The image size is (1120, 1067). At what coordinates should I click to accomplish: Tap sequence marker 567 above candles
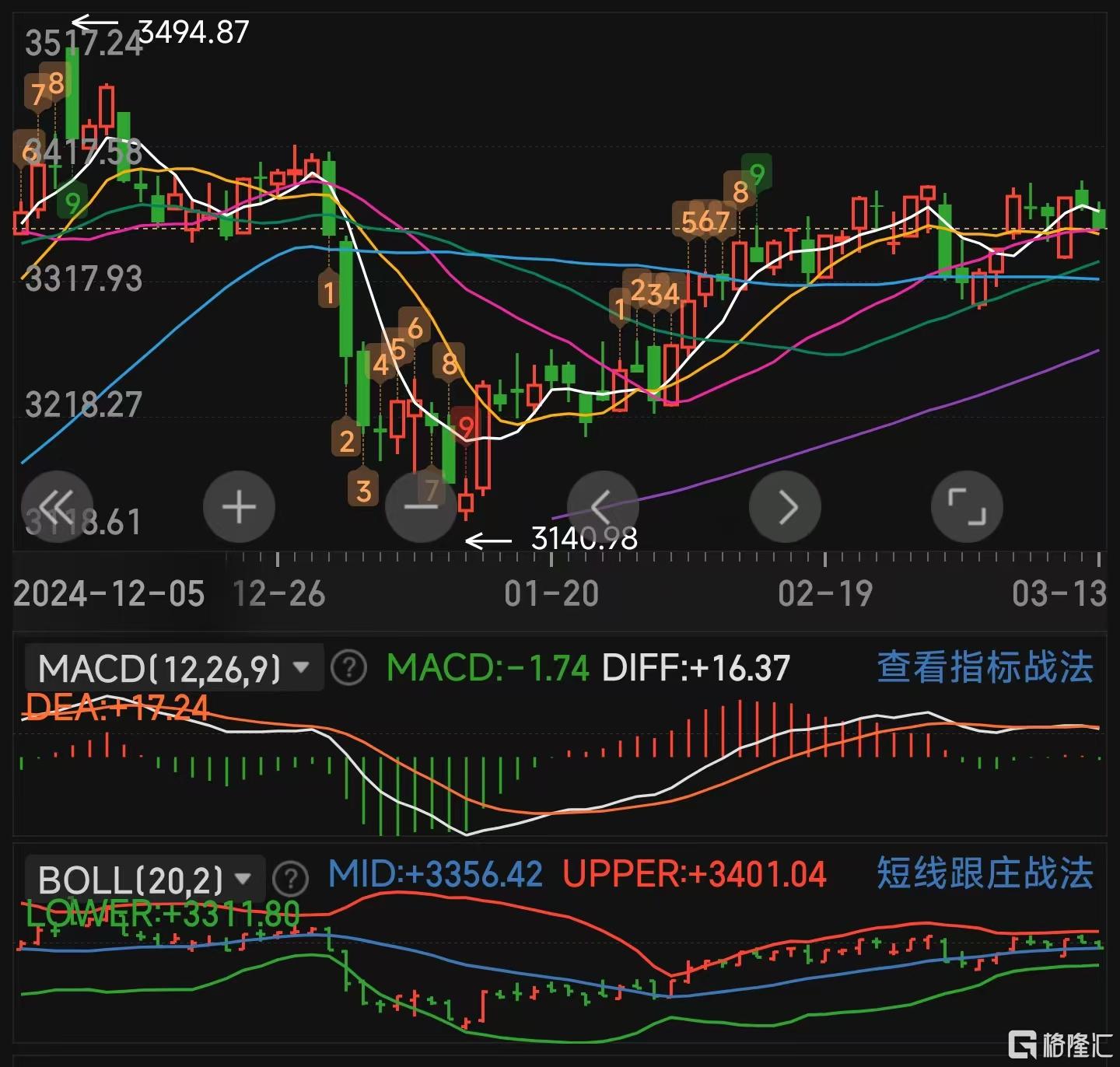705,222
